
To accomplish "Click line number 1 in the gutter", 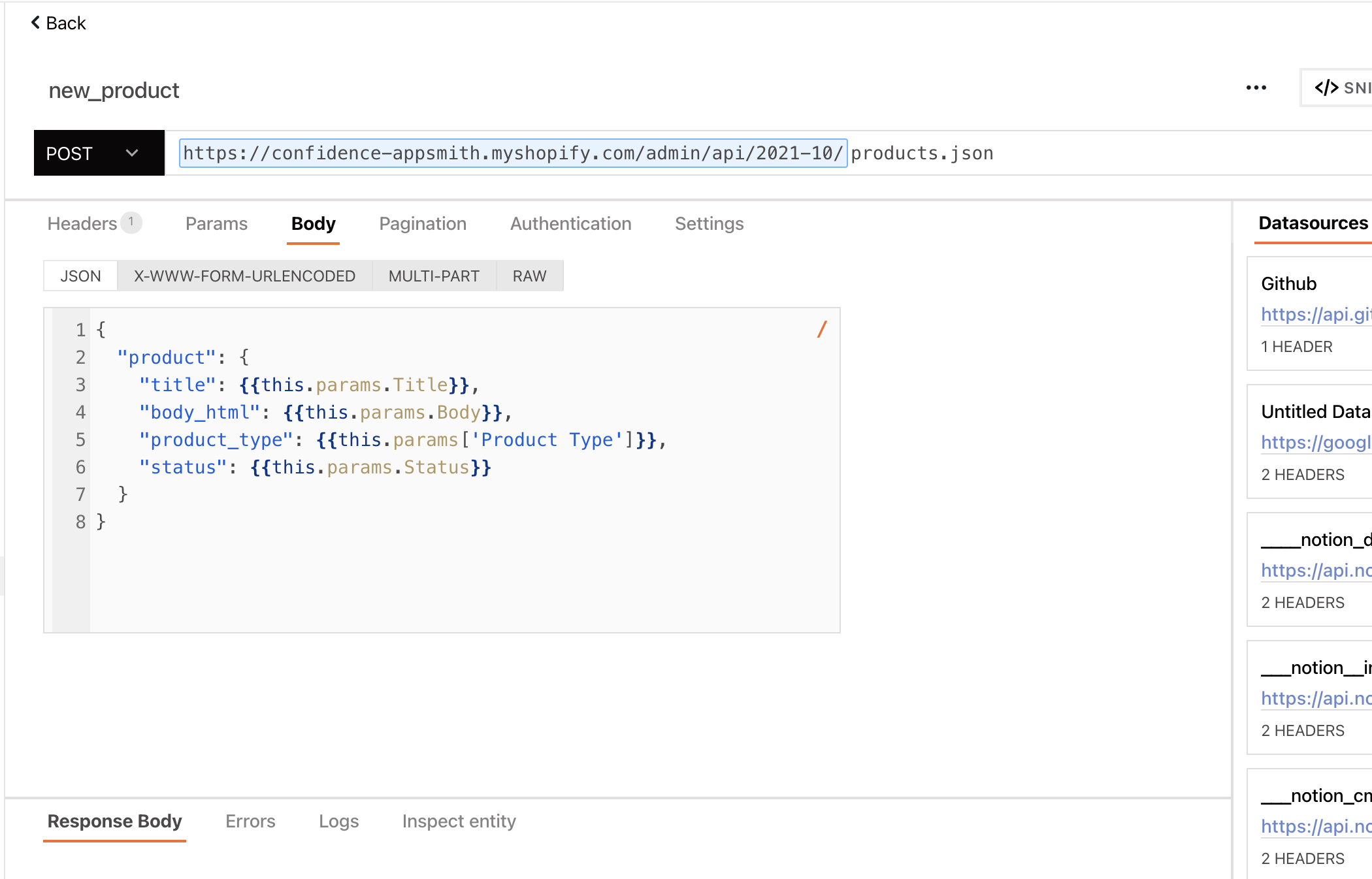I will tap(80, 330).
